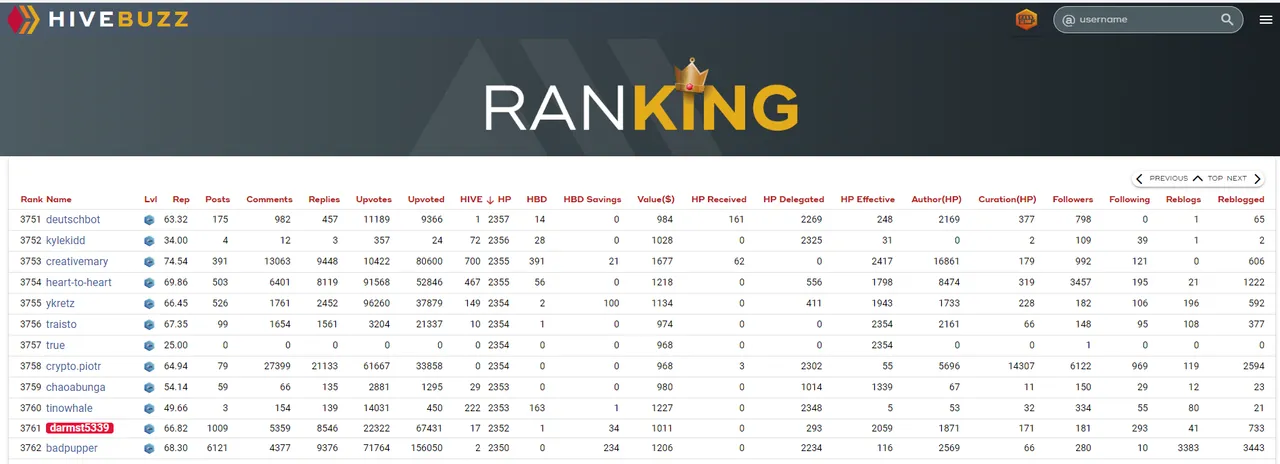This screenshot has height=464, width=1280.
Task: Sort table by Name column
Action: [59, 199]
